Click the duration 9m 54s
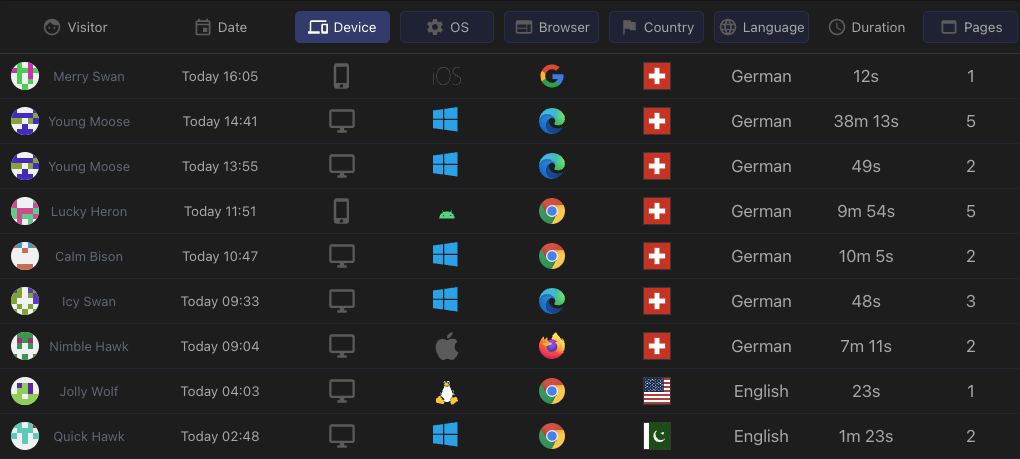This screenshot has width=1020, height=459. click(866, 211)
